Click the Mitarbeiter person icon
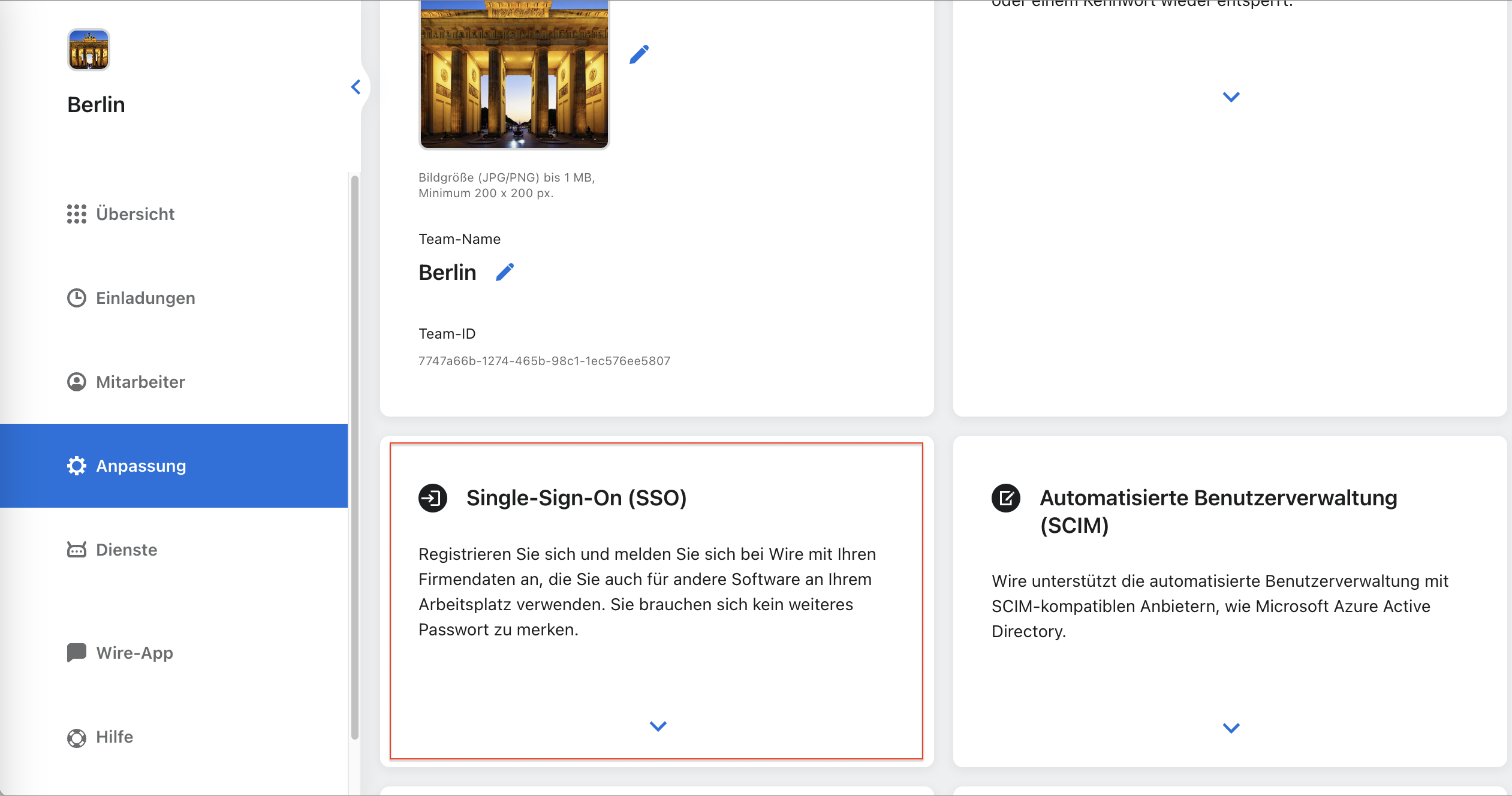Screen dimensions: 1512x796 77,382
